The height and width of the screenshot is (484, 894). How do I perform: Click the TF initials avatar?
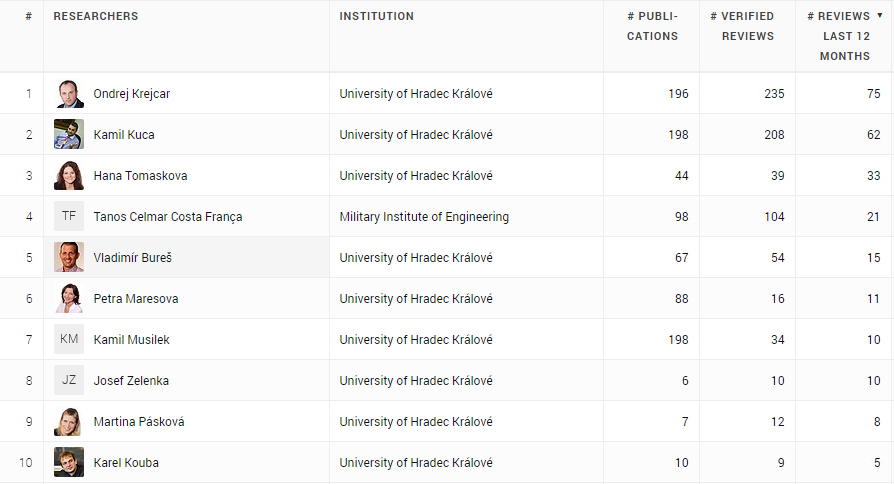(69, 216)
